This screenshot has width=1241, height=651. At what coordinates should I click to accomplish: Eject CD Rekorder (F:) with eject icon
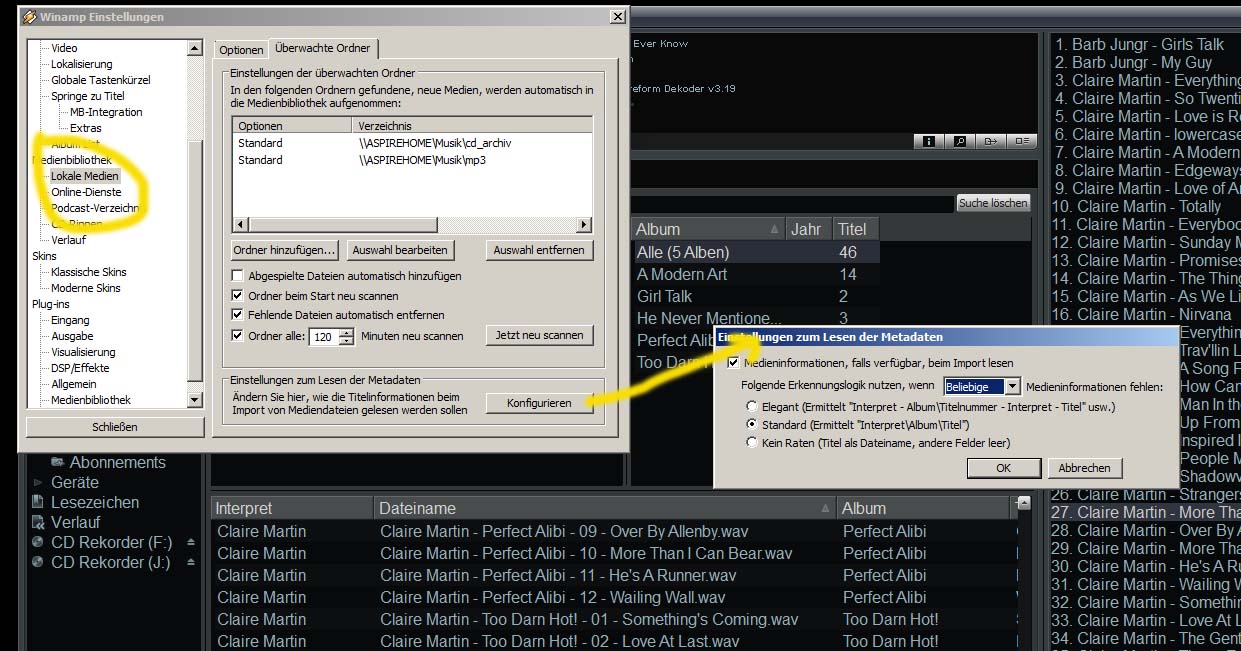coord(191,543)
